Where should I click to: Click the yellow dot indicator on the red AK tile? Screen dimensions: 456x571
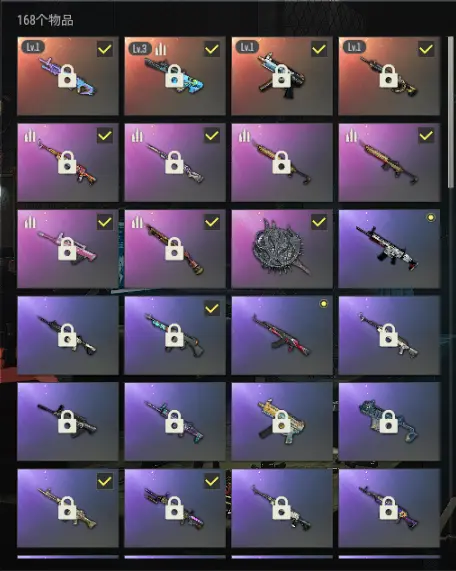pyautogui.click(x=323, y=304)
